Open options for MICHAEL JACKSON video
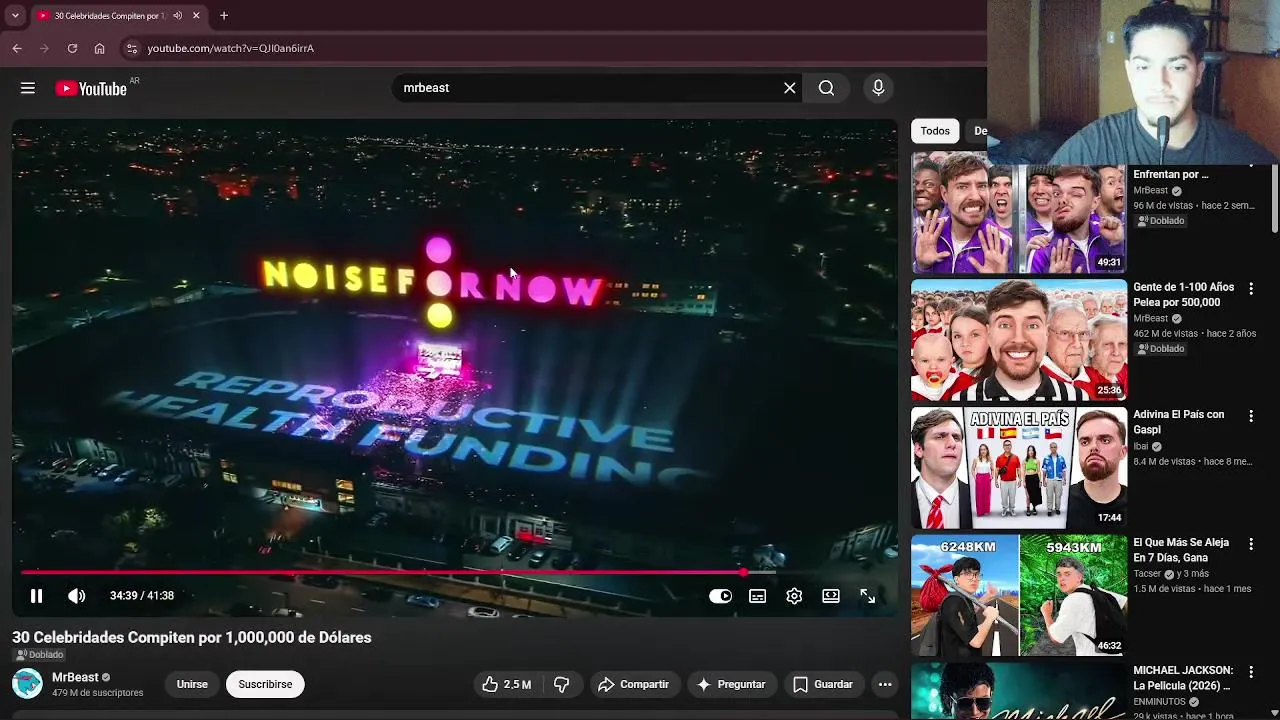This screenshot has height=720, width=1280. pyautogui.click(x=1251, y=672)
